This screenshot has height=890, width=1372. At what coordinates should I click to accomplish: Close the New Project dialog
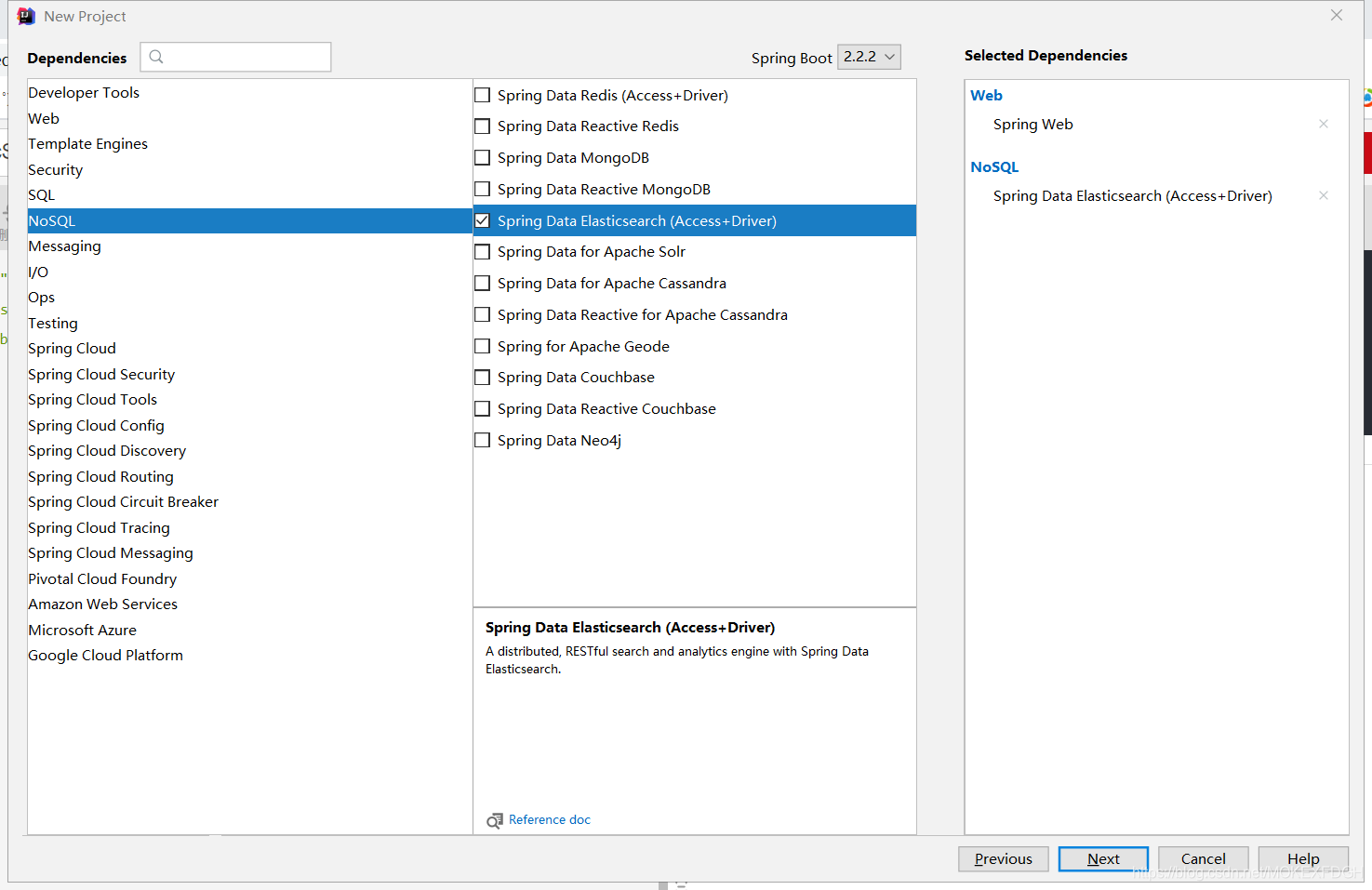click(x=1337, y=15)
